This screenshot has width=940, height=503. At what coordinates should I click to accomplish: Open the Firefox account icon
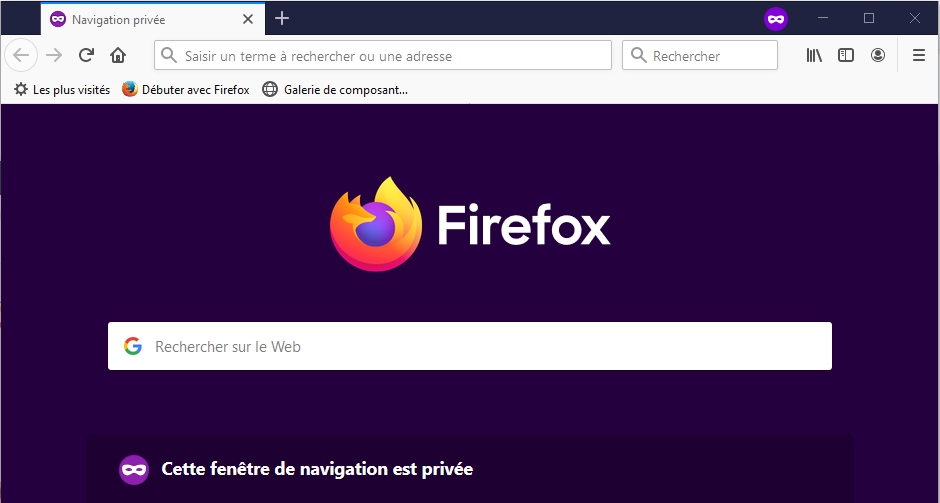pyautogui.click(x=878, y=56)
